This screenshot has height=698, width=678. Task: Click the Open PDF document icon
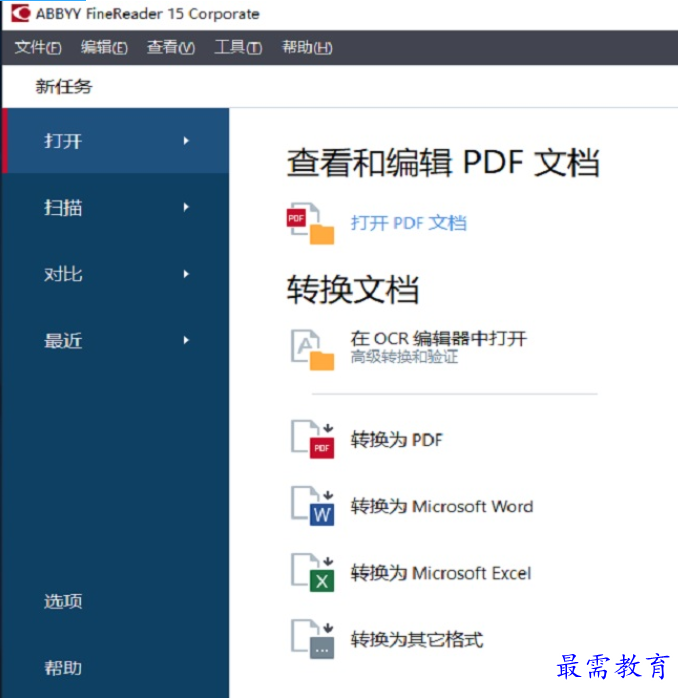(311, 223)
